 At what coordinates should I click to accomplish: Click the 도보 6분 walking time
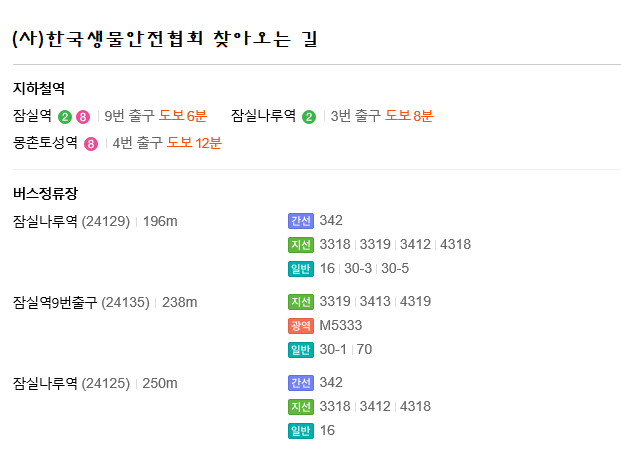(183, 116)
